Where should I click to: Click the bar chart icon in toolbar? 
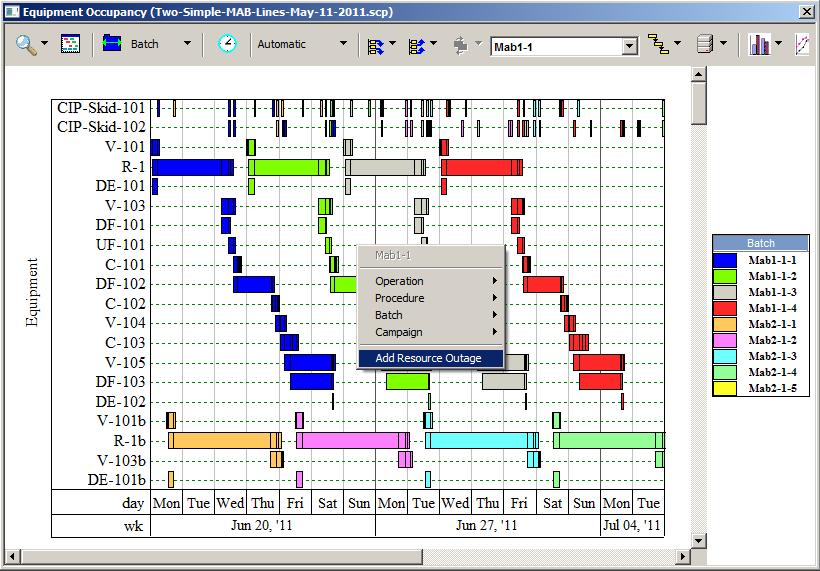pos(759,44)
